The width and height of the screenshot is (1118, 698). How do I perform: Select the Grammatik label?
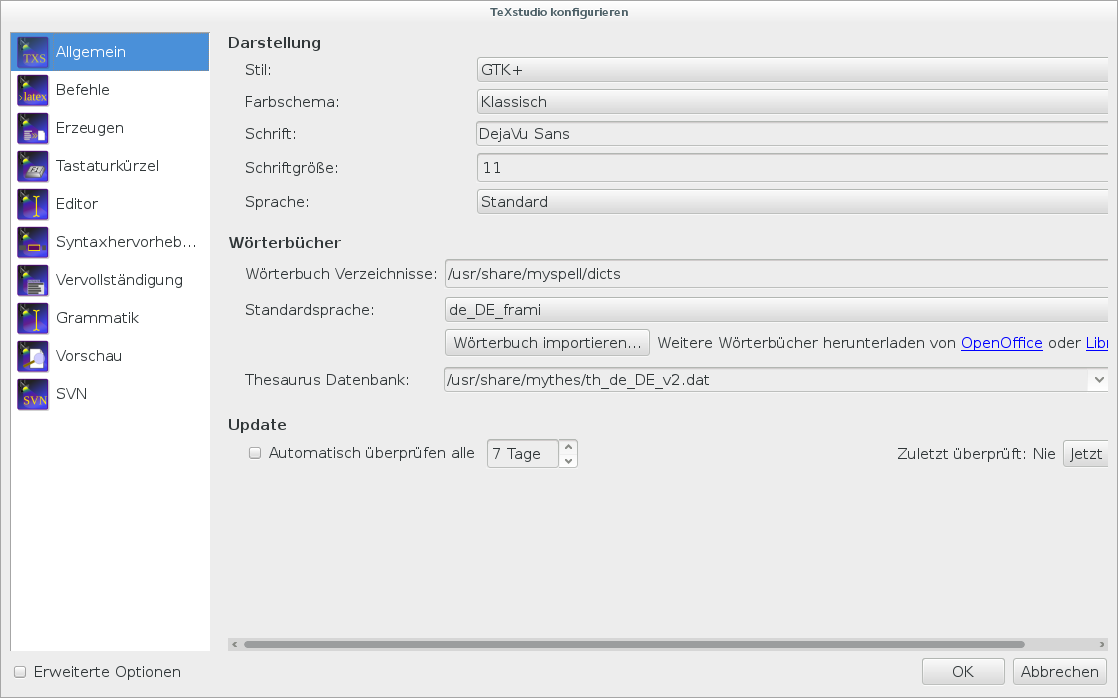pos(98,318)
